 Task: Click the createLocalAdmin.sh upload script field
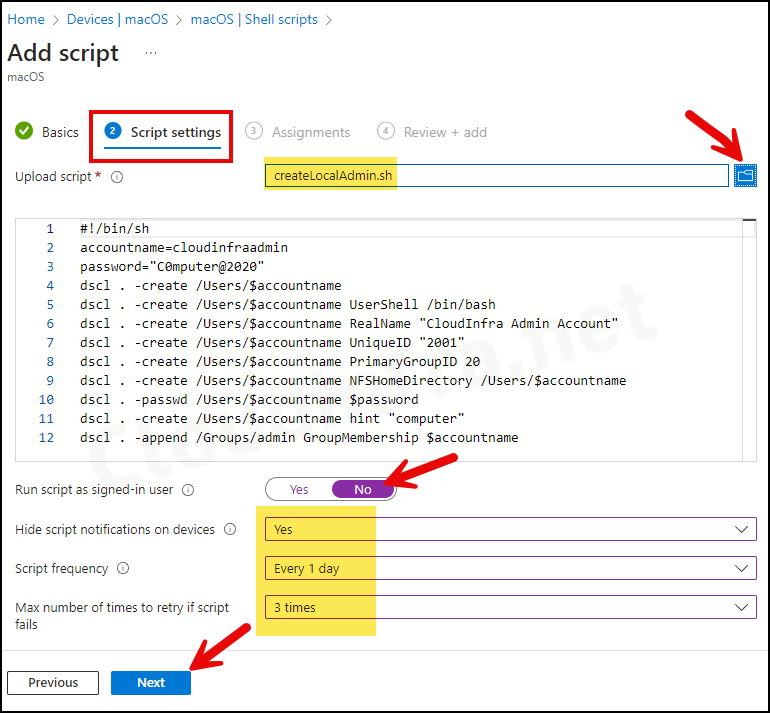[496, 176]
